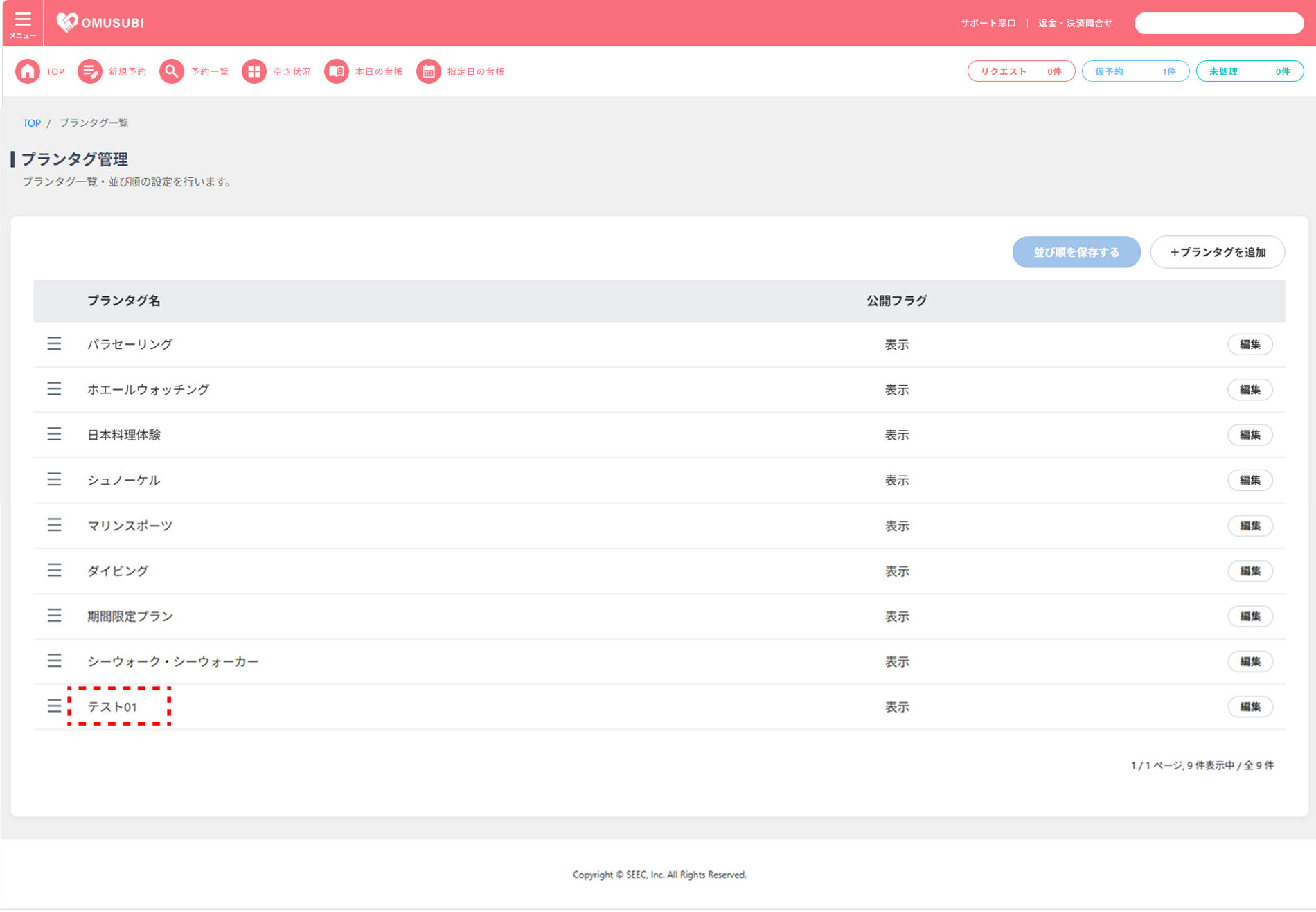Click TOP breadcrumb link

(32, 123)
